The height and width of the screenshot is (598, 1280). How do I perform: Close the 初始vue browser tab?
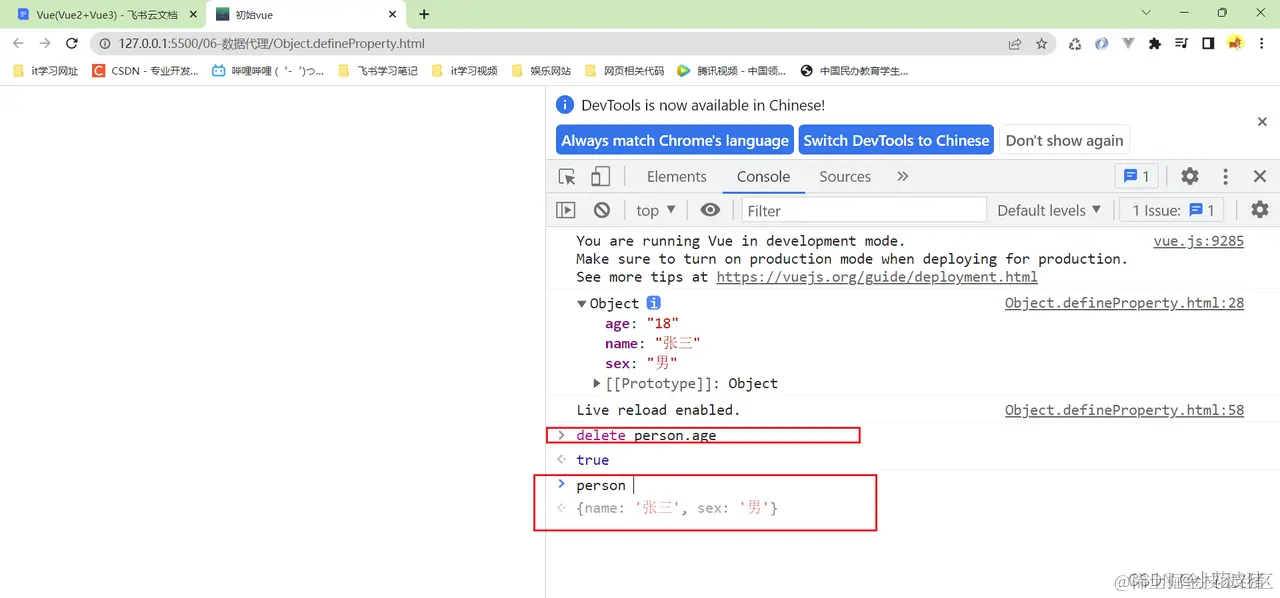392,15
